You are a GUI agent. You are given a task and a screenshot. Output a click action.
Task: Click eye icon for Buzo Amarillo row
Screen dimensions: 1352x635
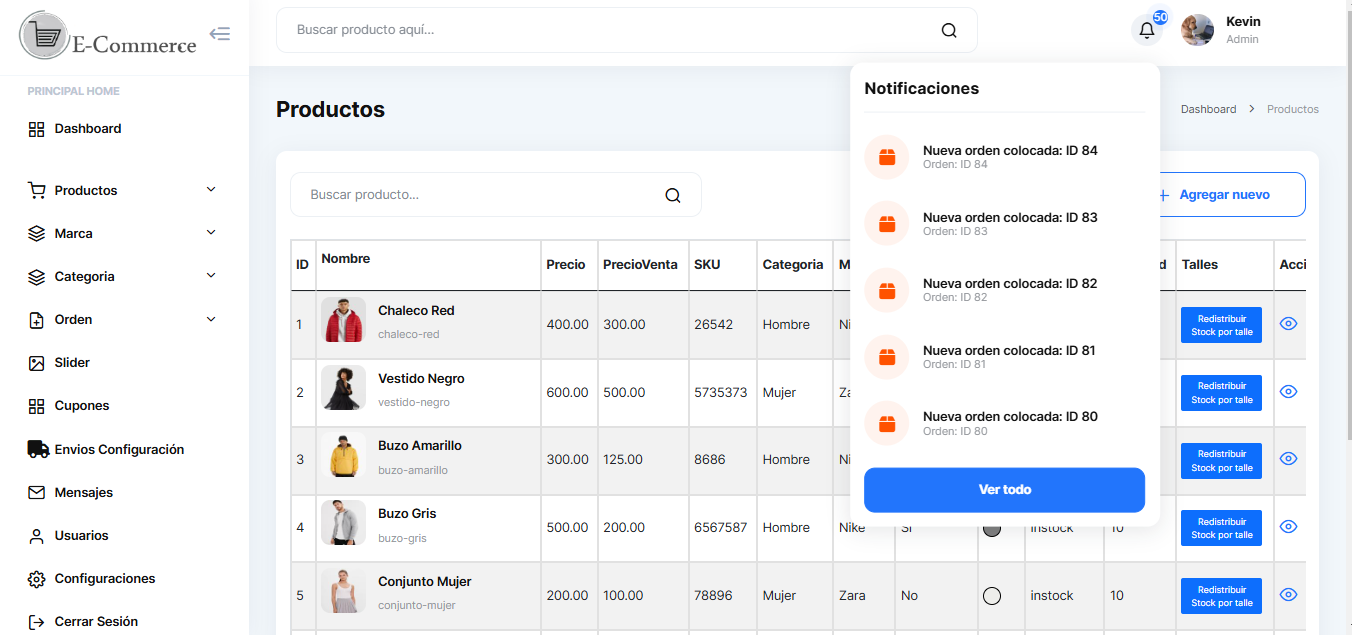coord(1288,459)
